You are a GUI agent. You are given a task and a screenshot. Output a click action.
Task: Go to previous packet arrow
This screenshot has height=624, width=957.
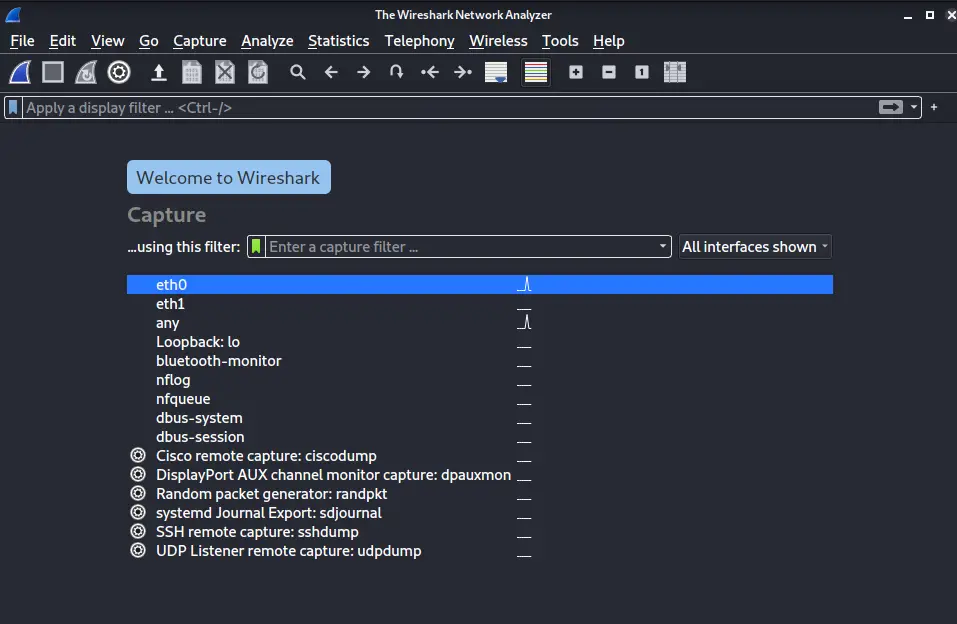point(331,72)
